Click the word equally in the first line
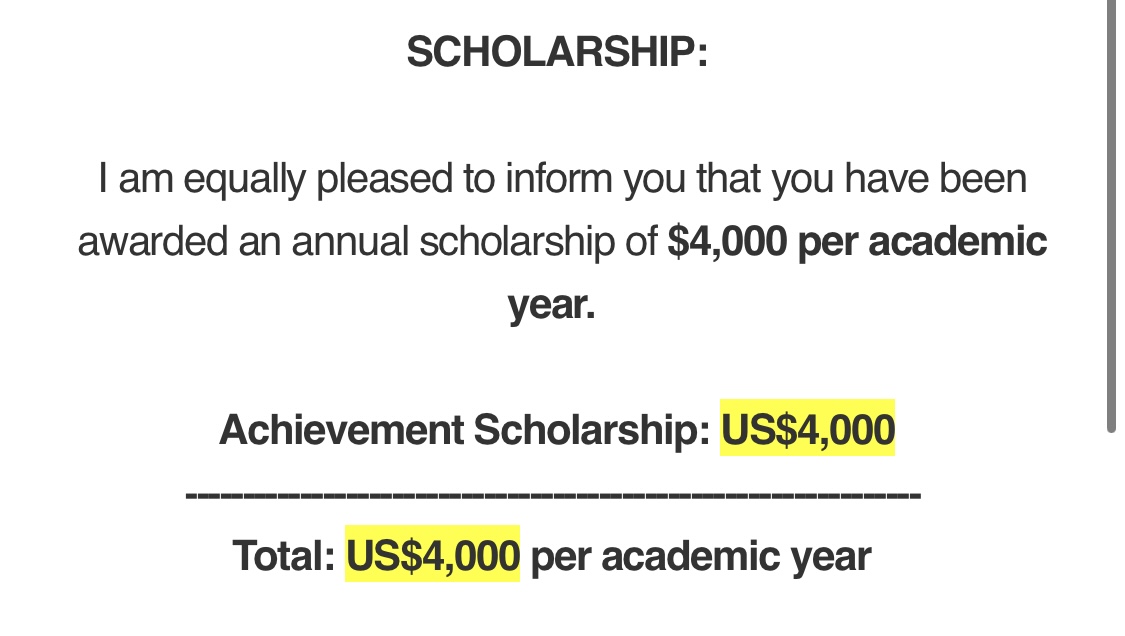 245,179
